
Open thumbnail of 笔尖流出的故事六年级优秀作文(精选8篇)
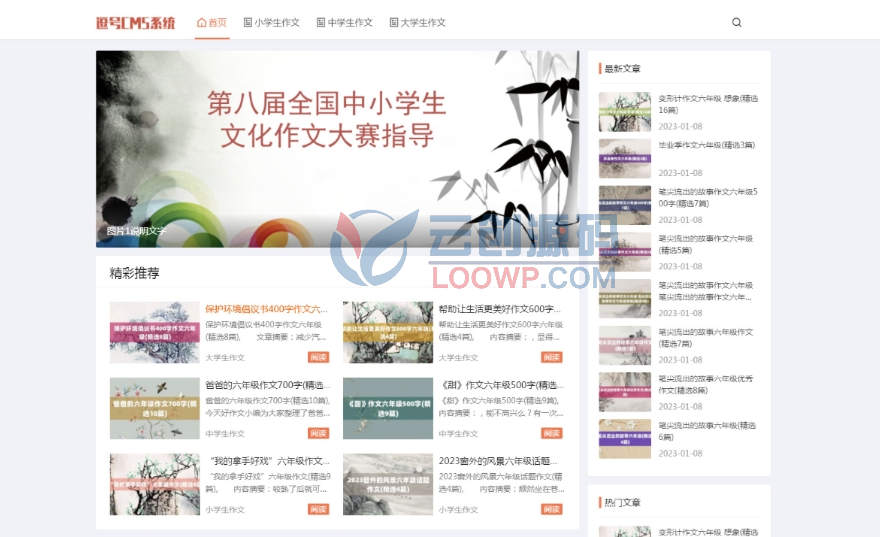pyautogui.click(x=625, y=392)
